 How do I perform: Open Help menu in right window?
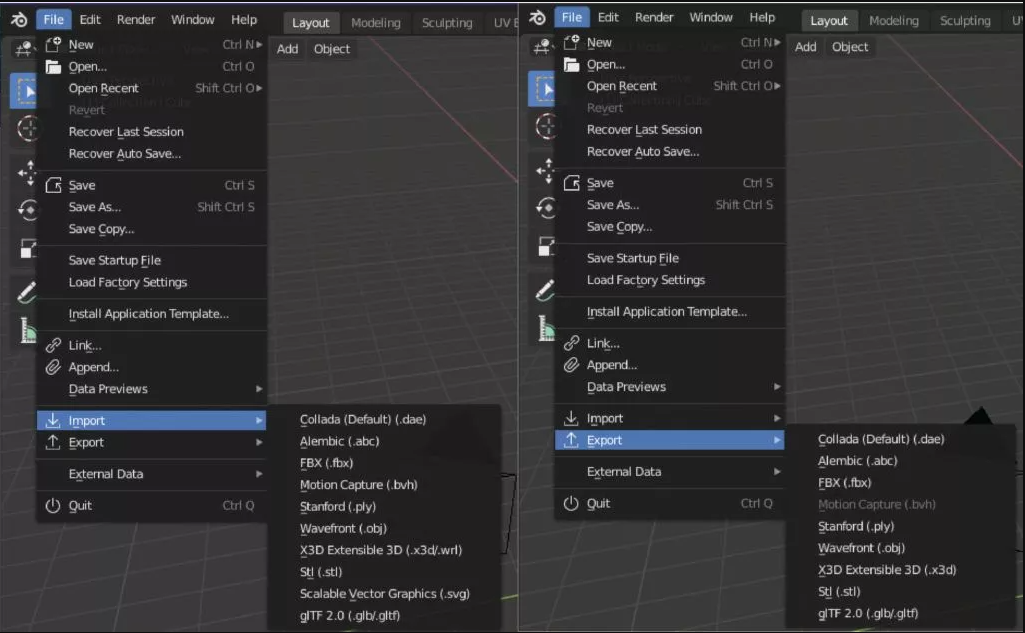(762, 18)
